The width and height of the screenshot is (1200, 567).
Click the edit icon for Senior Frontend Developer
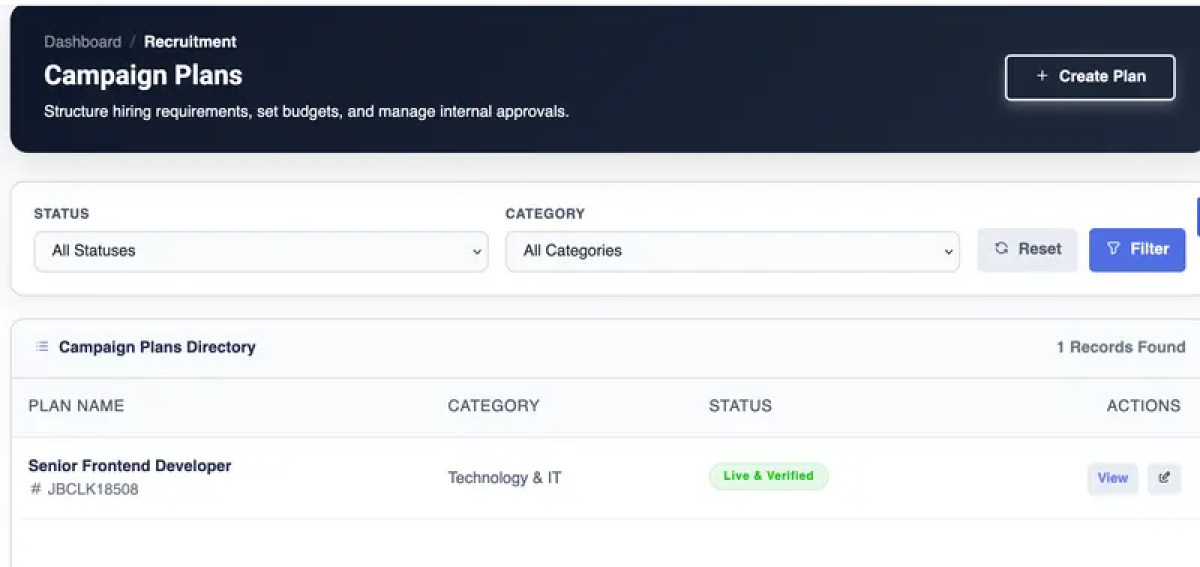pos(1164,478)
